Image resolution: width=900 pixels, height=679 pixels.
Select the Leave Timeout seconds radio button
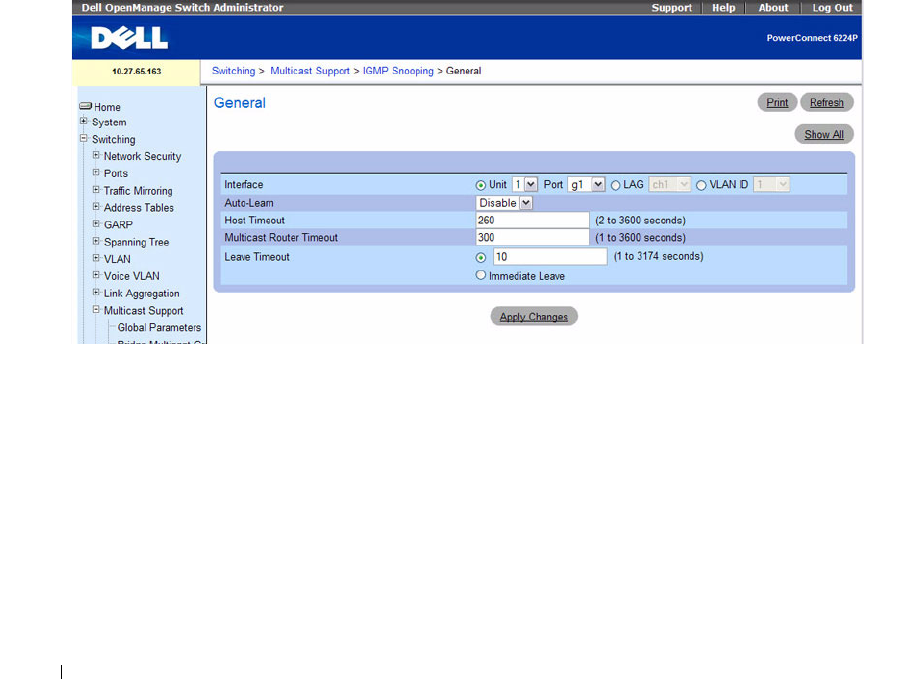click(x=481, y=258)
